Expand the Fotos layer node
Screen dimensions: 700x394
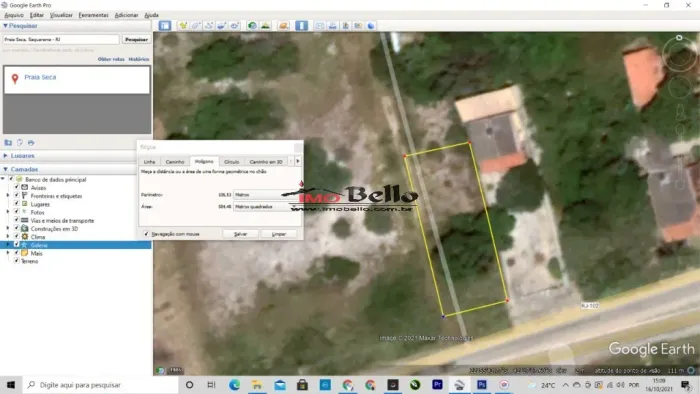(8, 212)
